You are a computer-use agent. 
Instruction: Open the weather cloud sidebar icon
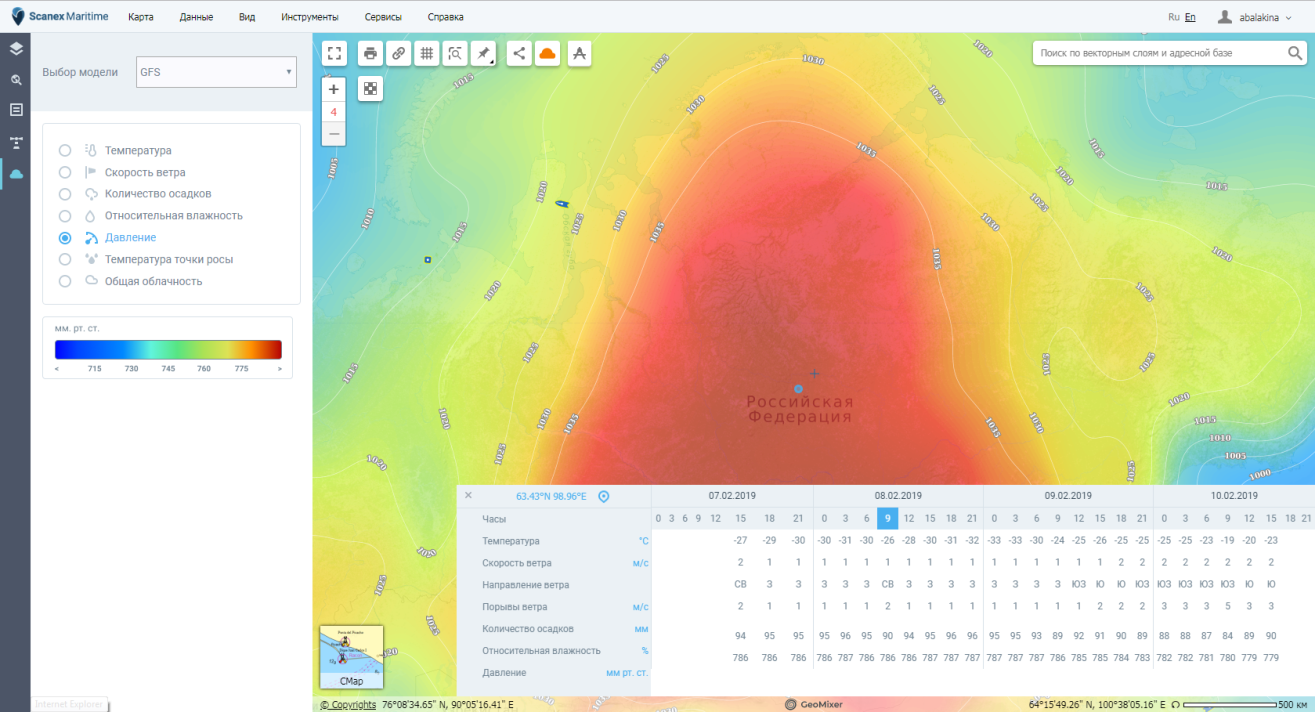(x=15, y=174)
